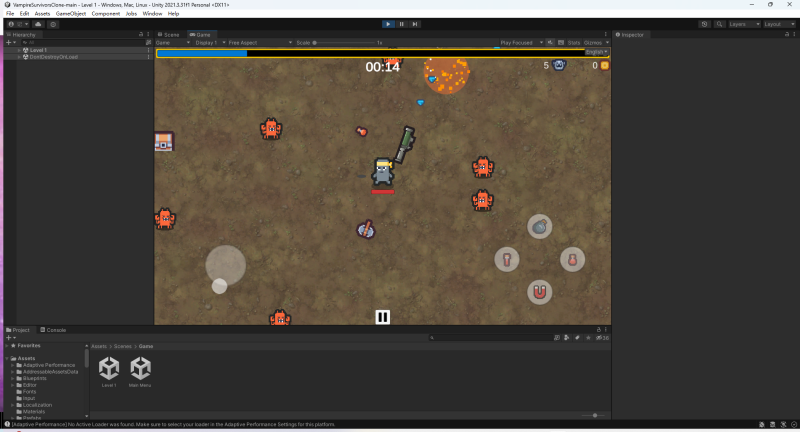This screenshot has height=432, width=800.
Task: Open the Free Aspect dropdown
Action: 245,43
